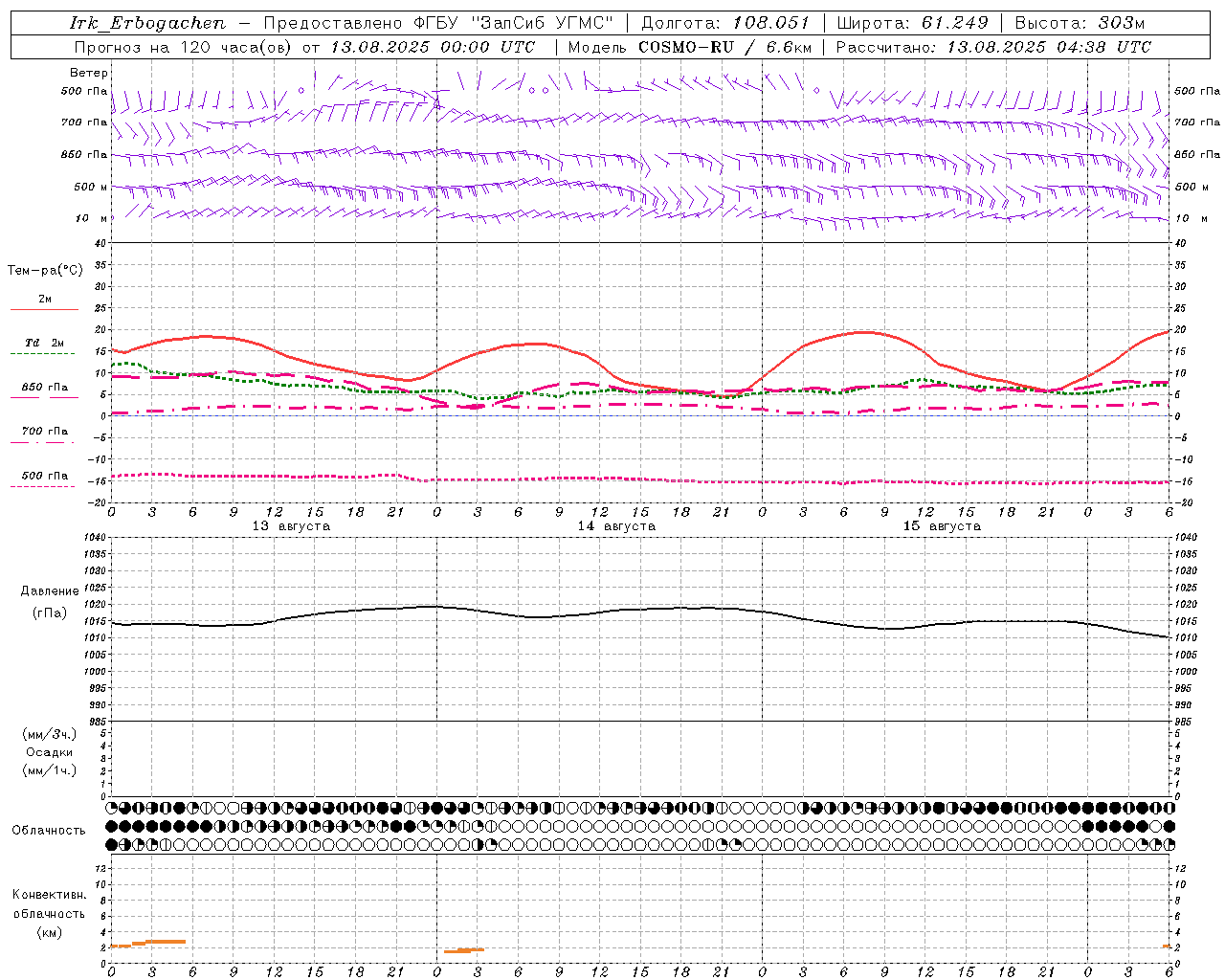Click the 'Конвективн.' convective cloud label
Screen dimensions: 1225x980
pyautogui.click(x=49, y=895)
